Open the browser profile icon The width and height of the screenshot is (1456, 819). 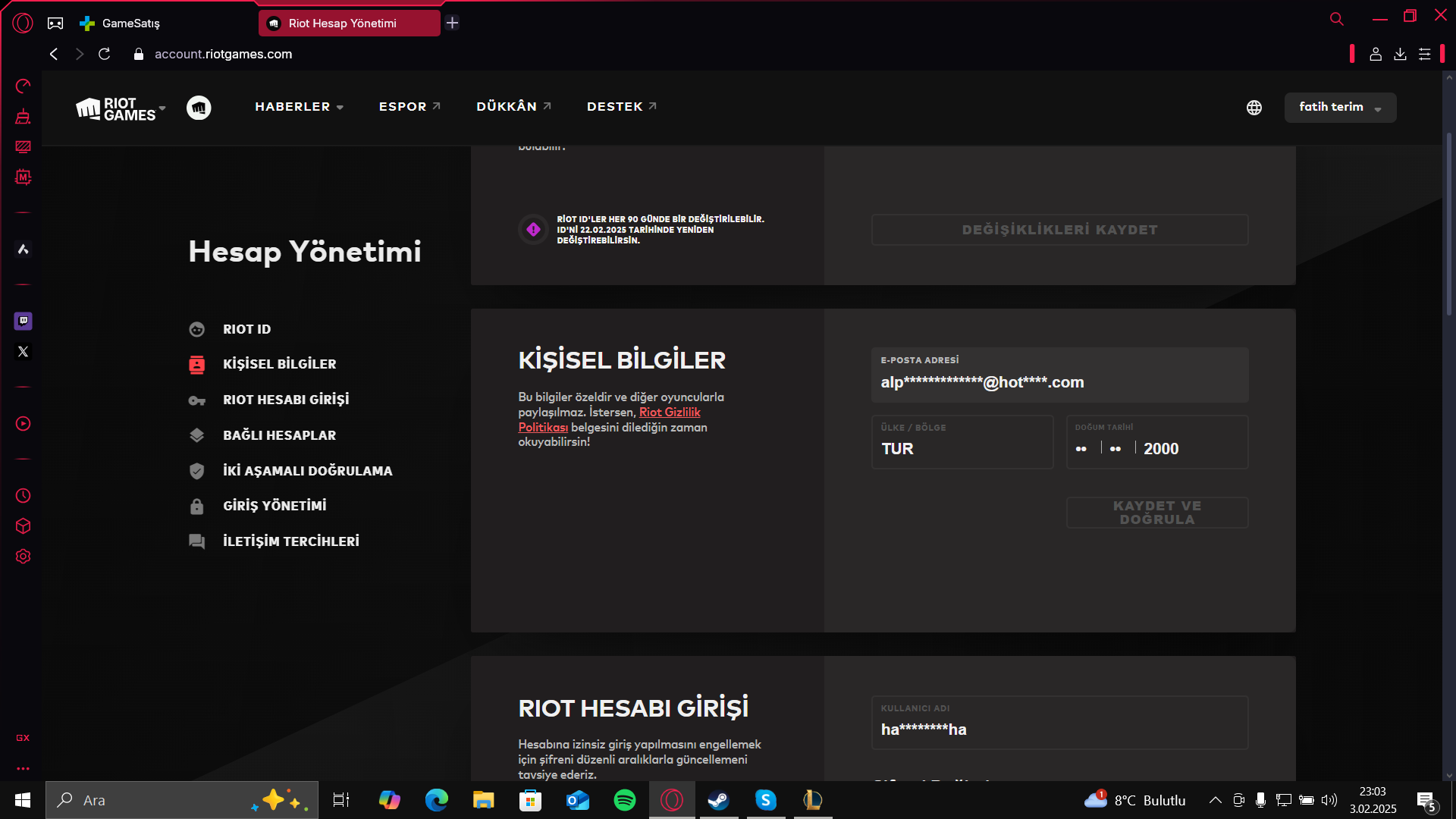click(1375, 54)
